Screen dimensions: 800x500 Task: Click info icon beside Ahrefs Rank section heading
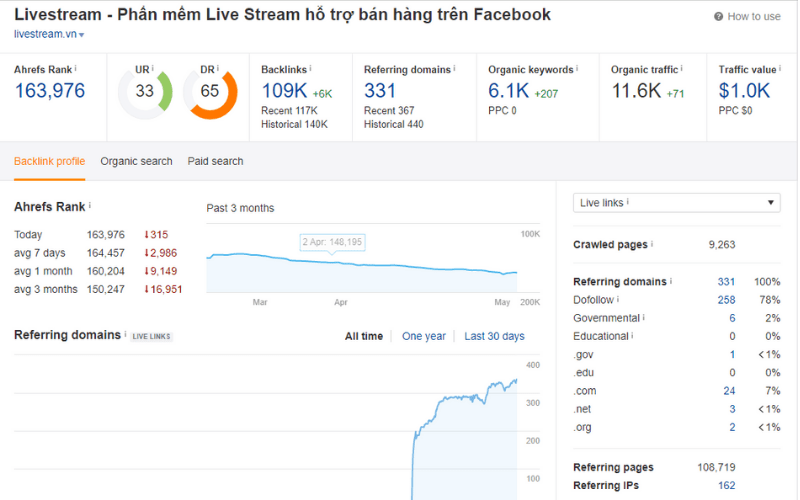coord(90,205)
